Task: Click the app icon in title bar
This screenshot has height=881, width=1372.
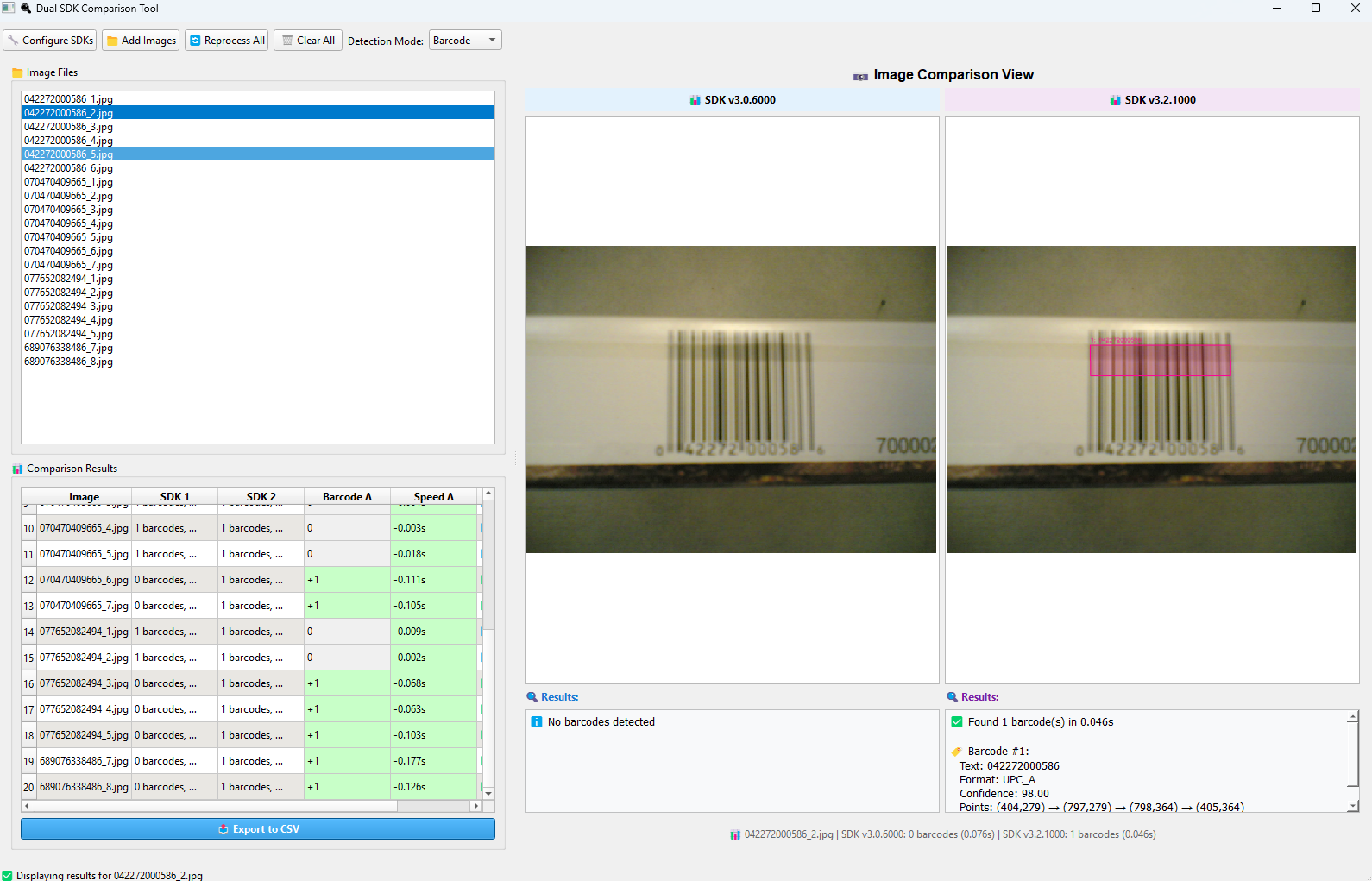Action: pyautogui.click(x=9, y=8)
